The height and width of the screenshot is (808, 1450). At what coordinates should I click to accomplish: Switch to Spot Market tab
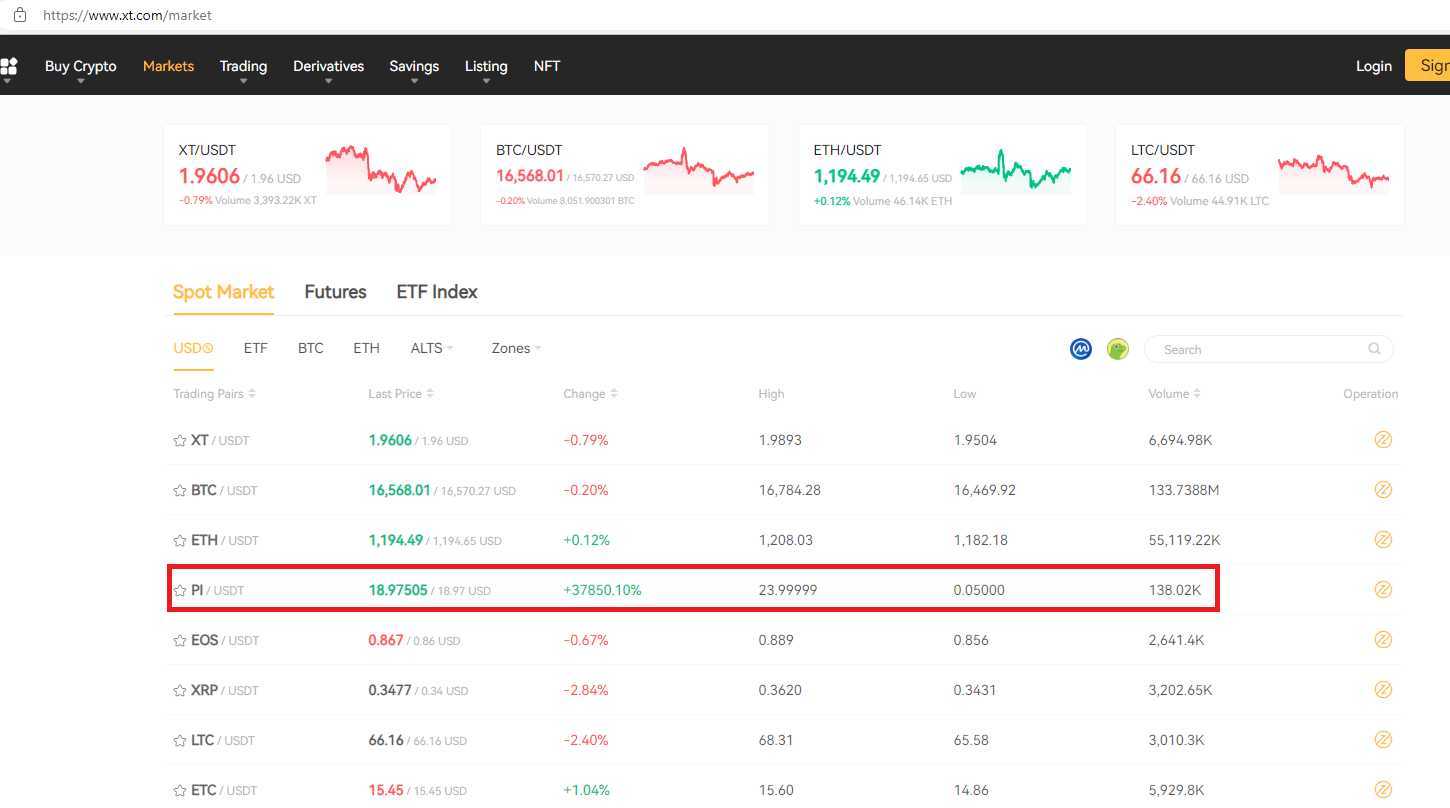pos(223,292)
